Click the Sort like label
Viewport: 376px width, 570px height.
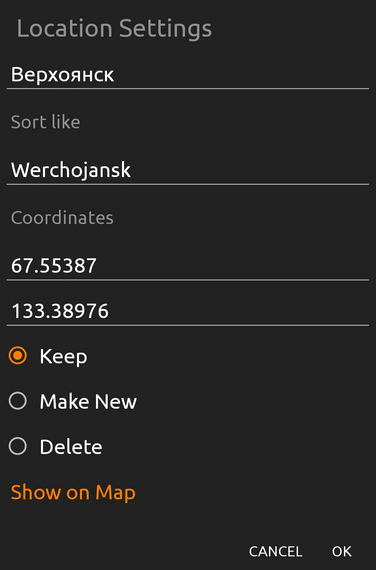[x=45, y=122]
